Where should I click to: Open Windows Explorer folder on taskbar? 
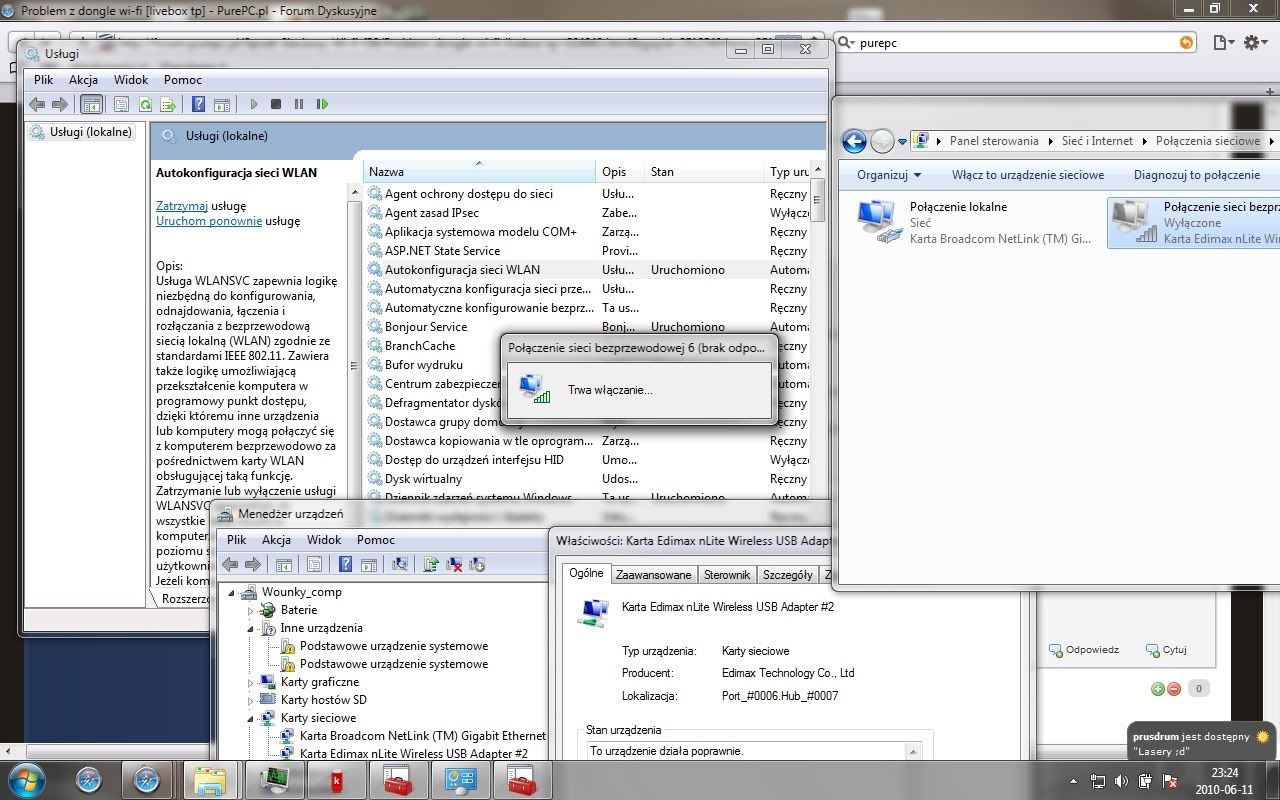pos(210,780)
